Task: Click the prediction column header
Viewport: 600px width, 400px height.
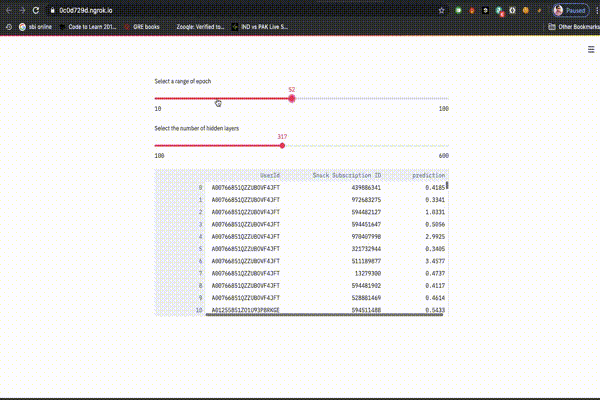Action: pos(428,174)
